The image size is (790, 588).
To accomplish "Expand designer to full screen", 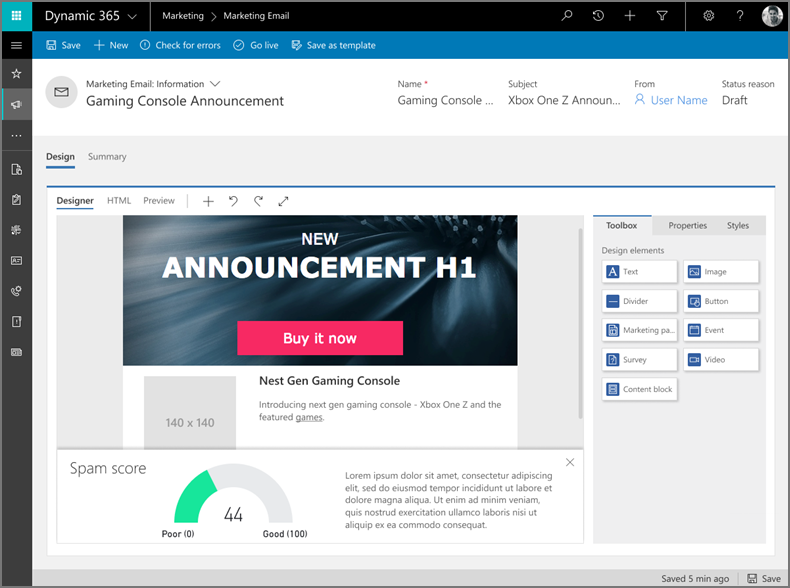I will (x=283, y=201).
